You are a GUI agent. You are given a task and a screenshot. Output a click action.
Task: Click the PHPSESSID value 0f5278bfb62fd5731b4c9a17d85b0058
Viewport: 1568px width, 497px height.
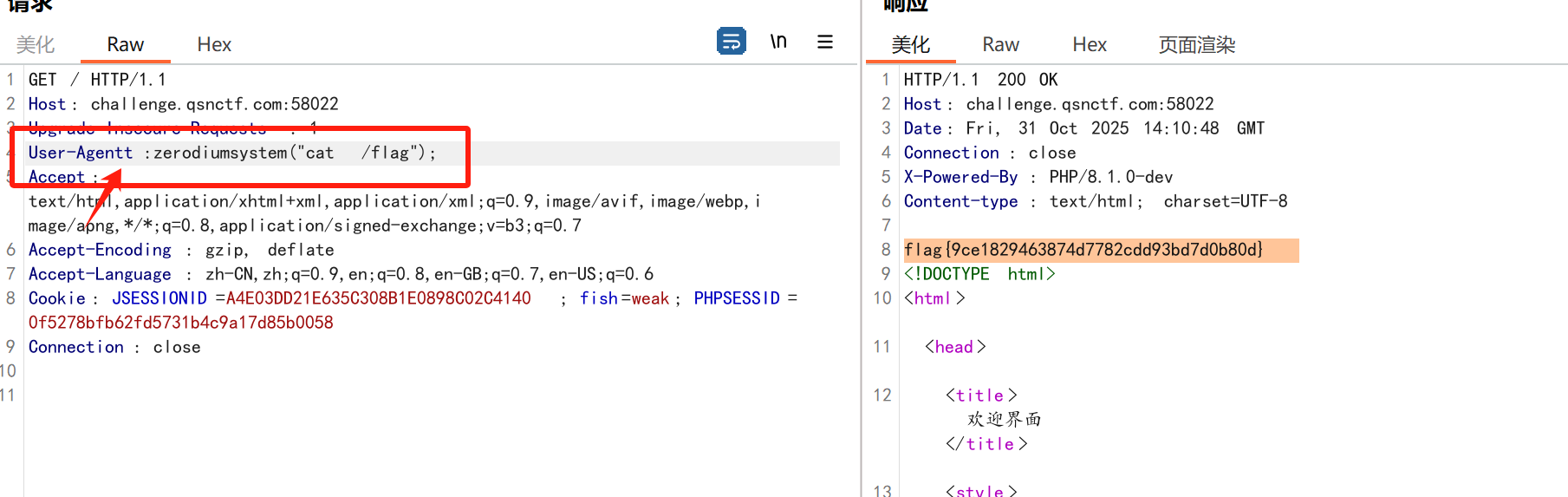[180, 323]
